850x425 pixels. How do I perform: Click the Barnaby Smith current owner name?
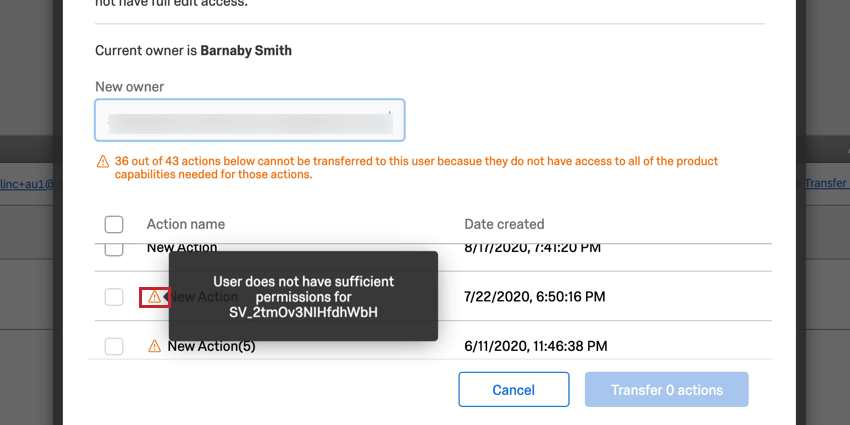coord(246,51)
